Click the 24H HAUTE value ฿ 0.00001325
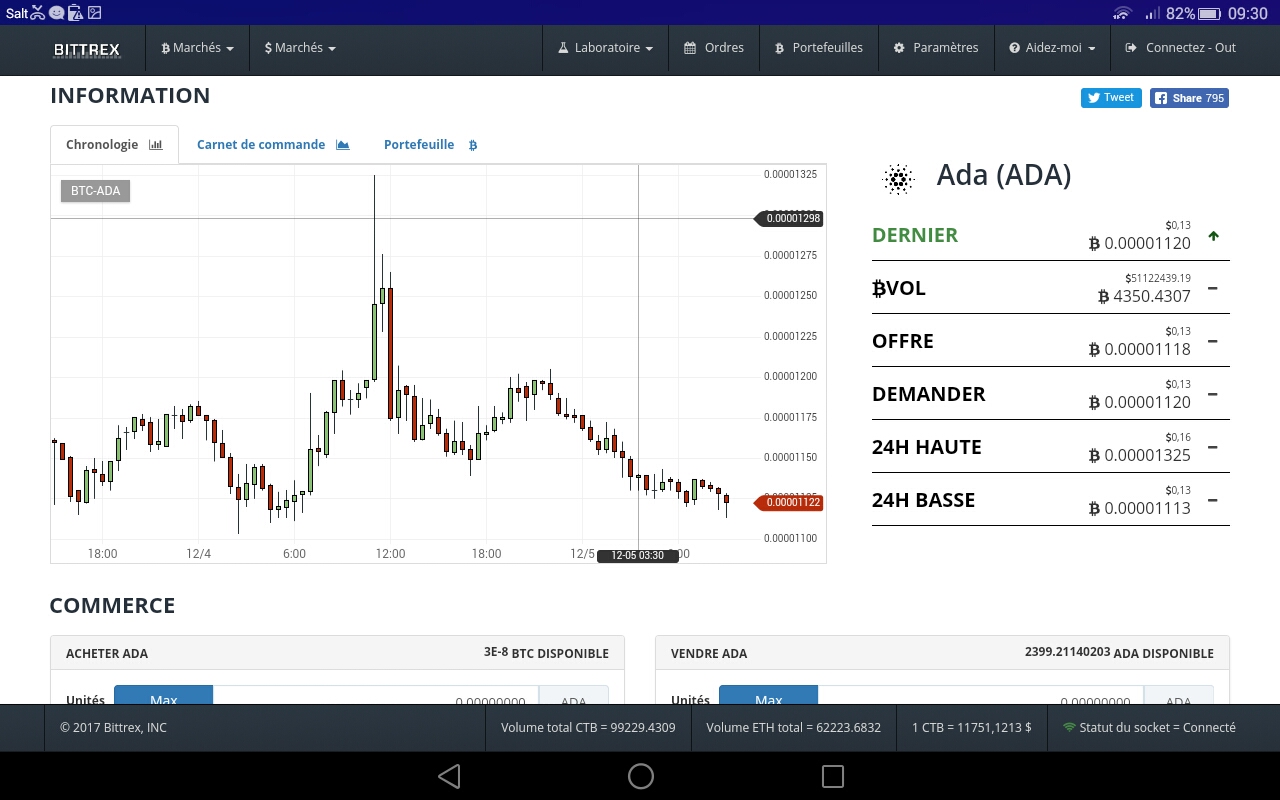 (1140, 455)
